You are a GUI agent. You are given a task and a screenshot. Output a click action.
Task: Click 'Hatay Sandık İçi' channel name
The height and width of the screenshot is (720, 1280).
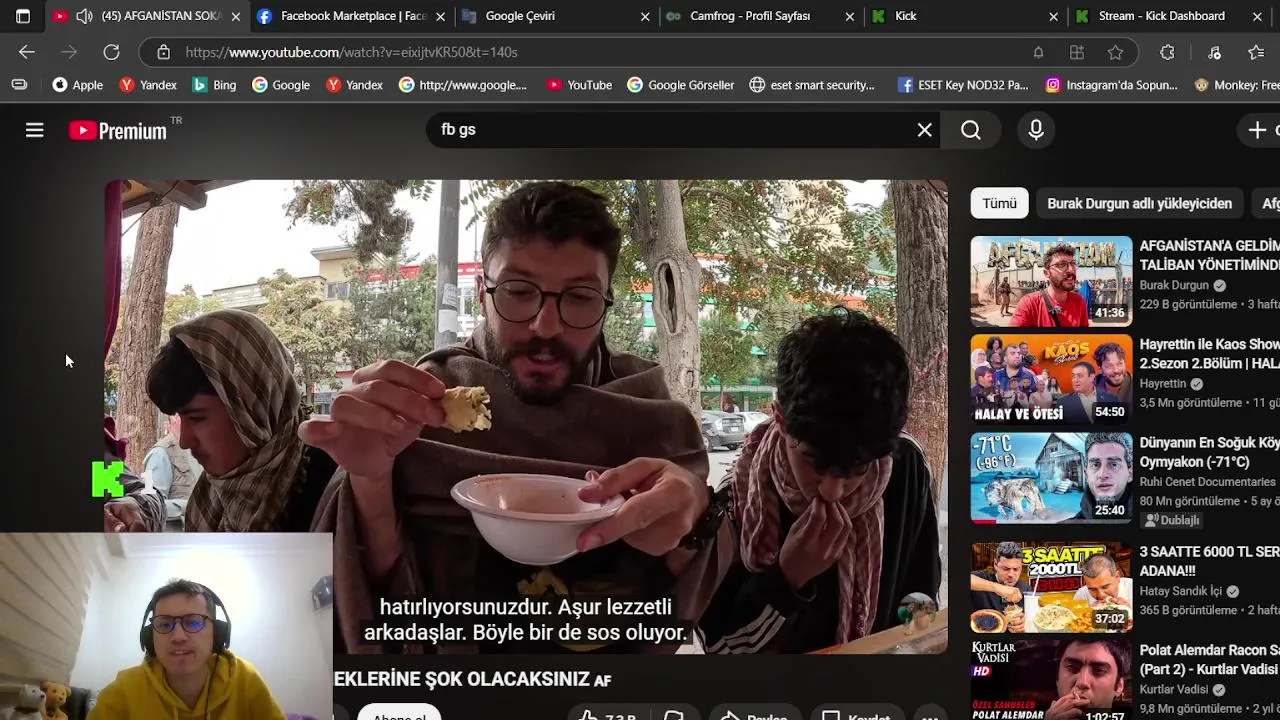pos(1181,591)
